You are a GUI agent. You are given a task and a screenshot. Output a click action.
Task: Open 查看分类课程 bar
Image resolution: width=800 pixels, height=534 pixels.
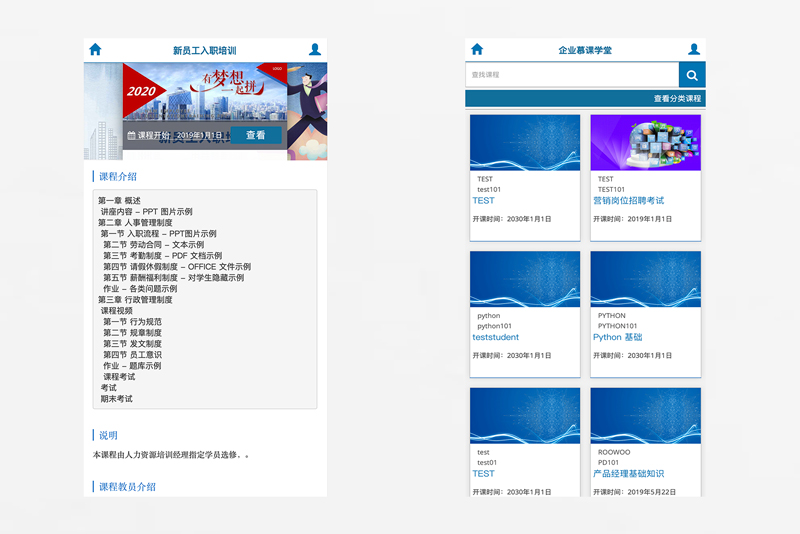[585, 98]
